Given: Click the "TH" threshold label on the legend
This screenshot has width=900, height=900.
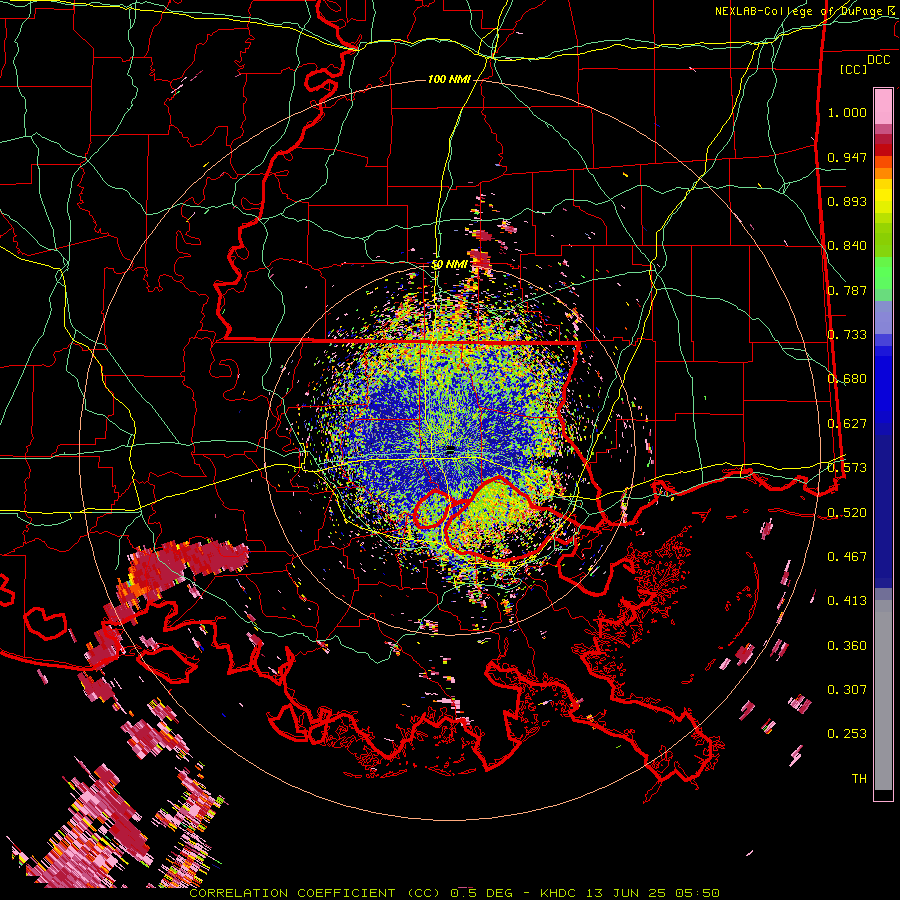Looking at the screenshot, I should click(x=859, y=779).
